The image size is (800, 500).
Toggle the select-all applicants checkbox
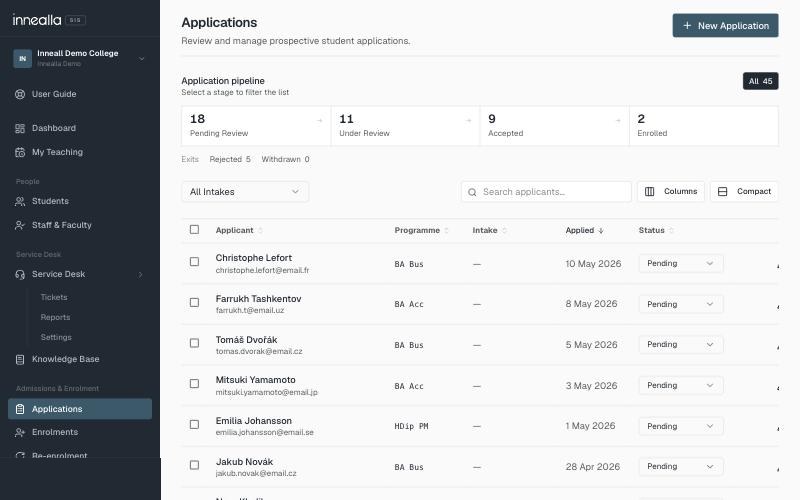pyautogui.click(x=194, y=230)
